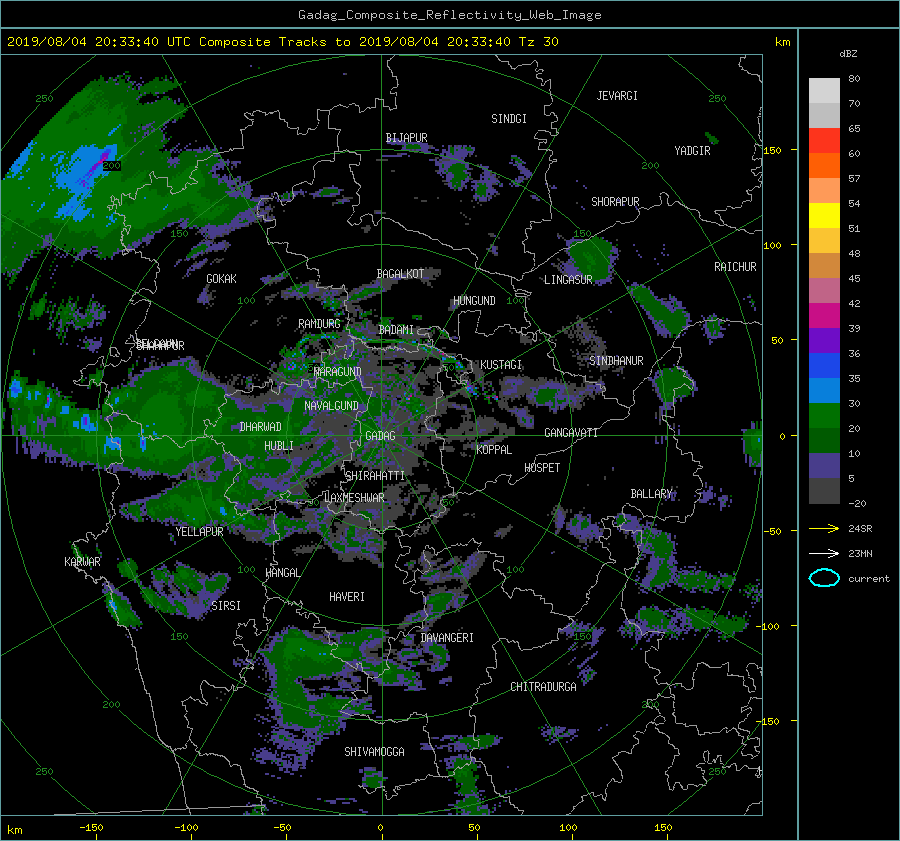Click the SHIVAMOGGA city label
This screenshot has height=841, width=900.
coord(374,752)
